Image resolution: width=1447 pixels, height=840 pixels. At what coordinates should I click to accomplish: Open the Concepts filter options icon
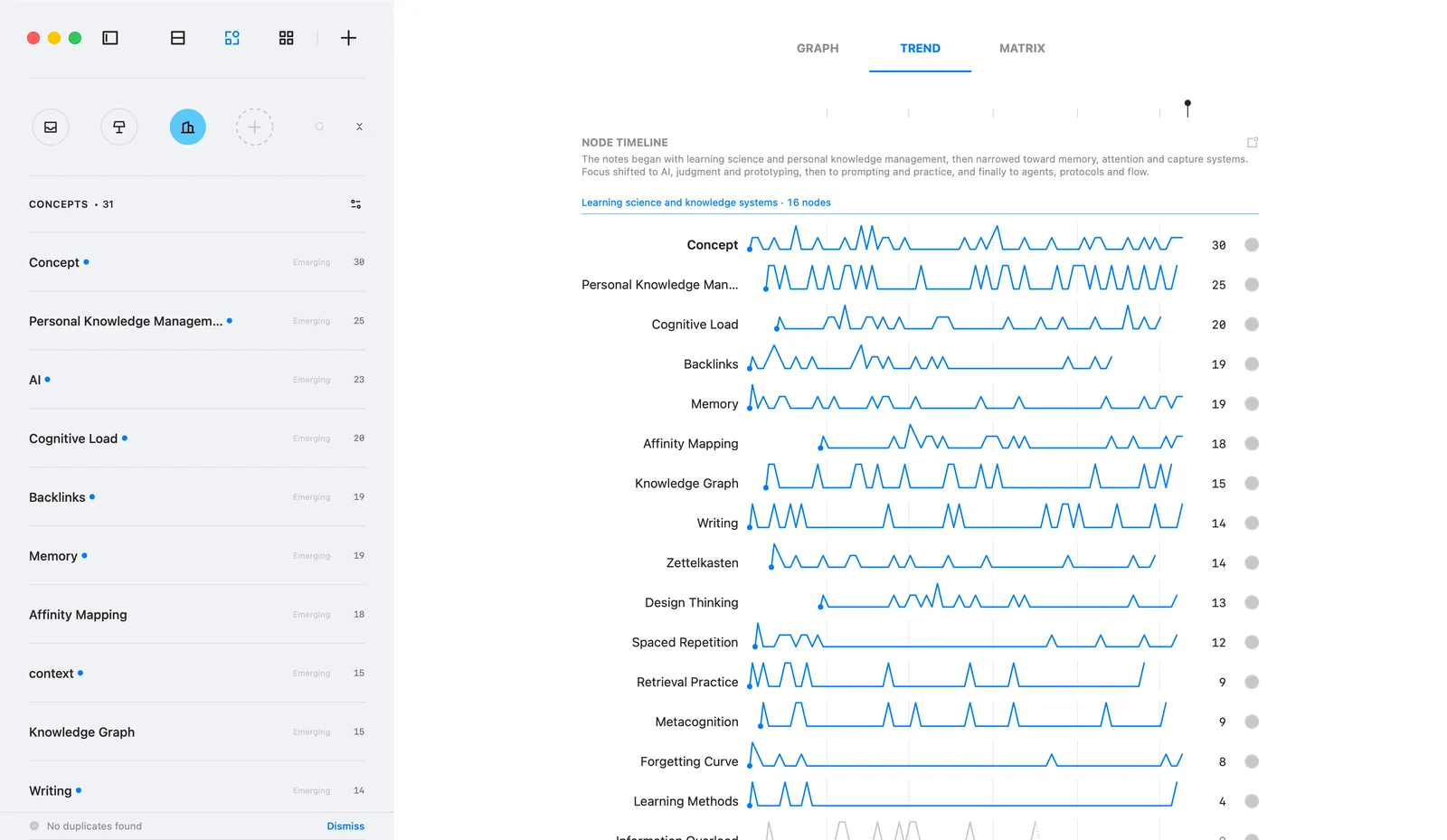[356, 204]
